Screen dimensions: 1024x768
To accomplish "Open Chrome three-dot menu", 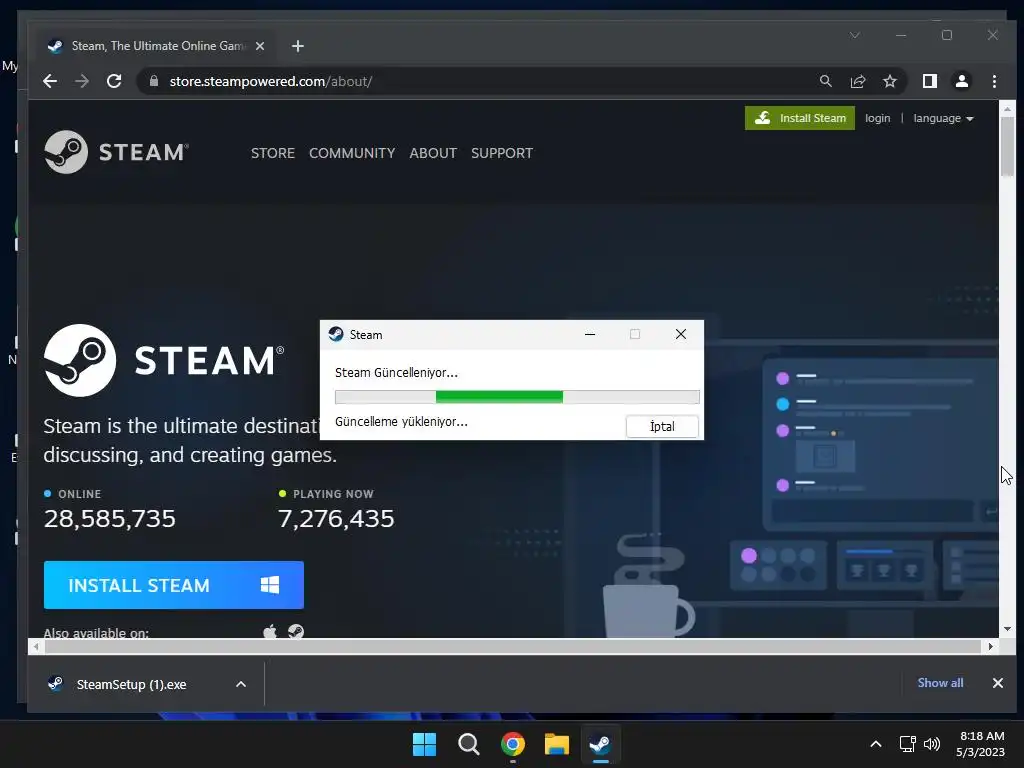I will click(994, 81).
